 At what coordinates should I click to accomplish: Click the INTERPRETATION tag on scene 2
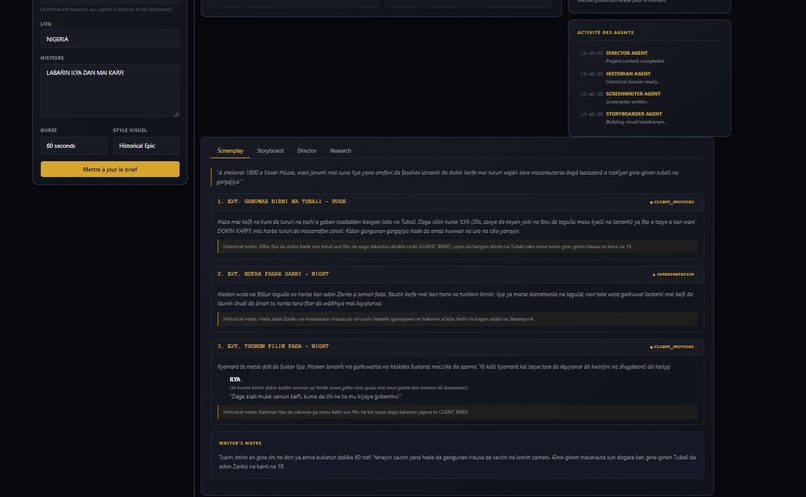pos(673,274)
